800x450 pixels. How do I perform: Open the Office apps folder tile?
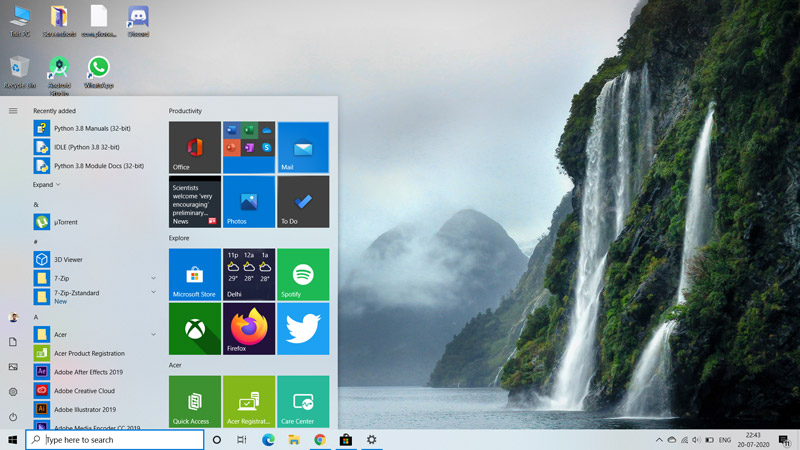coord(249,147)
